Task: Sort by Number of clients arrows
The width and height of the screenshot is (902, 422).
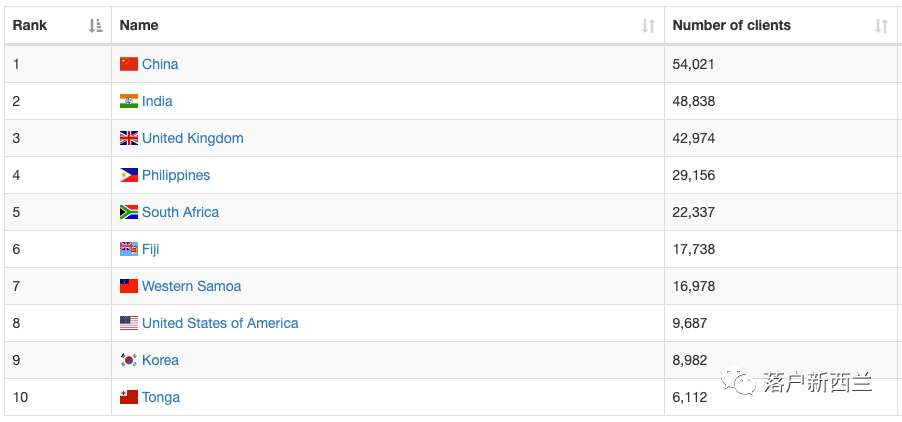Action: [x=881, y=25]
